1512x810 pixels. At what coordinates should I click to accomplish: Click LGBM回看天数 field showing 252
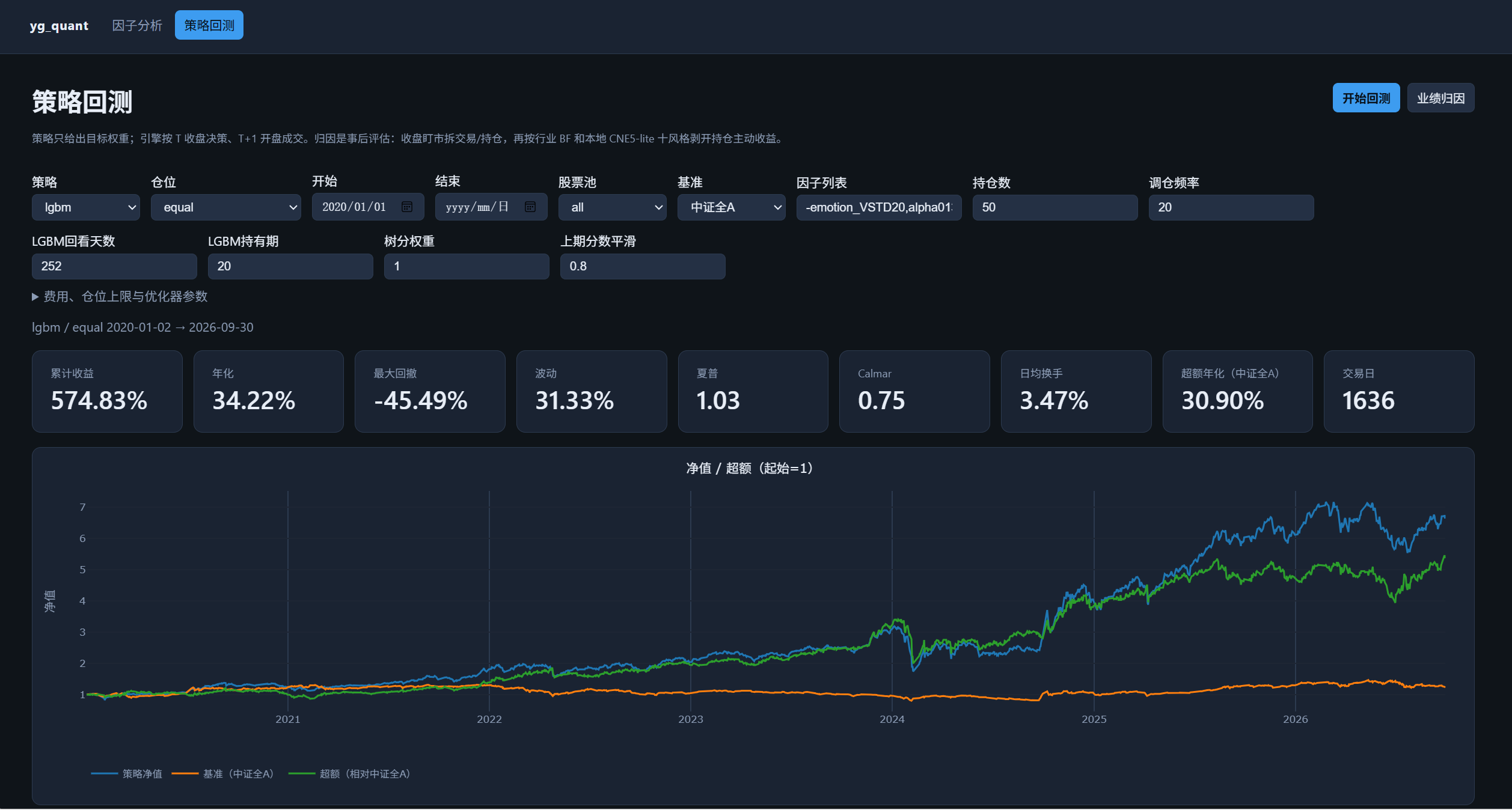point(114,266)
